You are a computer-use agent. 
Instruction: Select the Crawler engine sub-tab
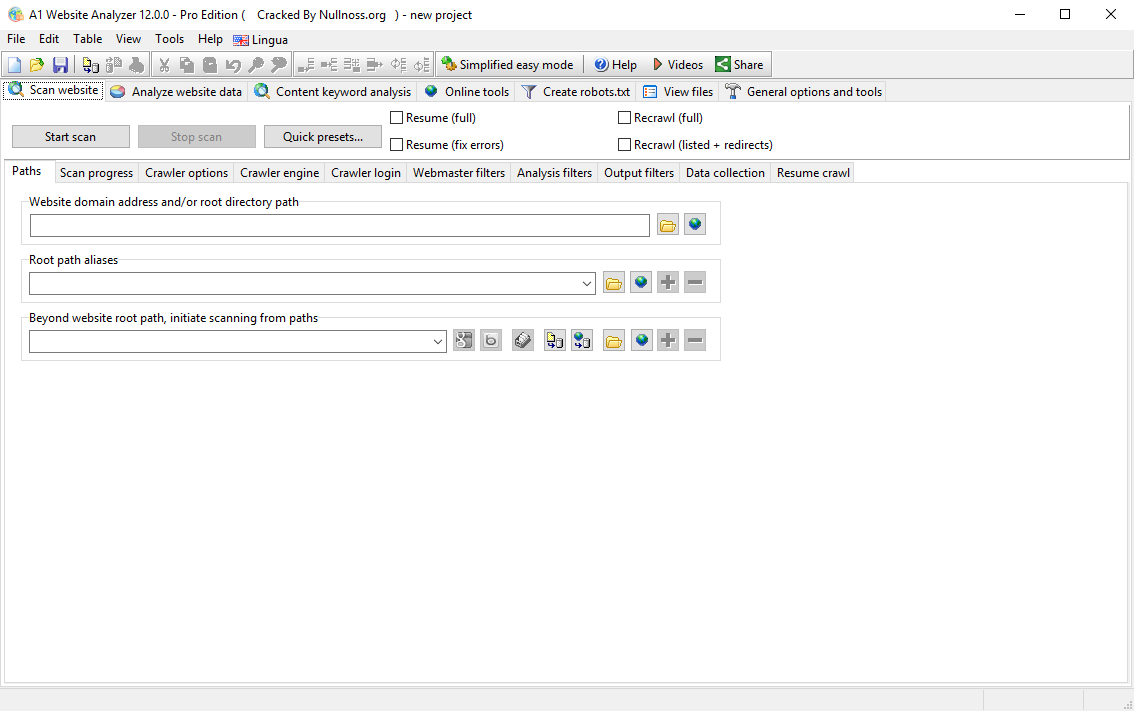point(280,173)
